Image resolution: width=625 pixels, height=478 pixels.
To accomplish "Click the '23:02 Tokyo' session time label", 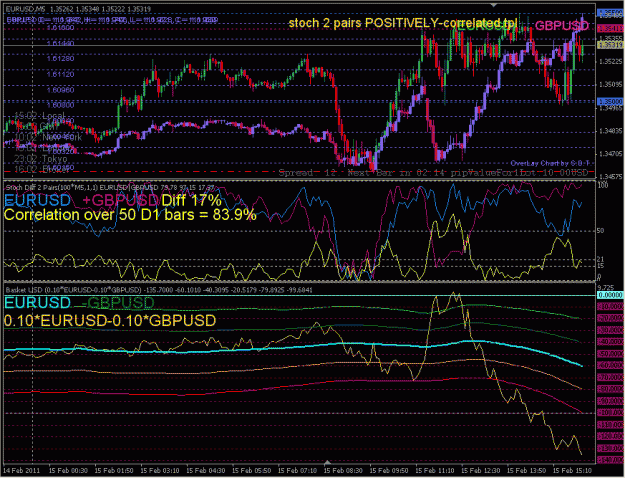I will (x=40, y=159).
